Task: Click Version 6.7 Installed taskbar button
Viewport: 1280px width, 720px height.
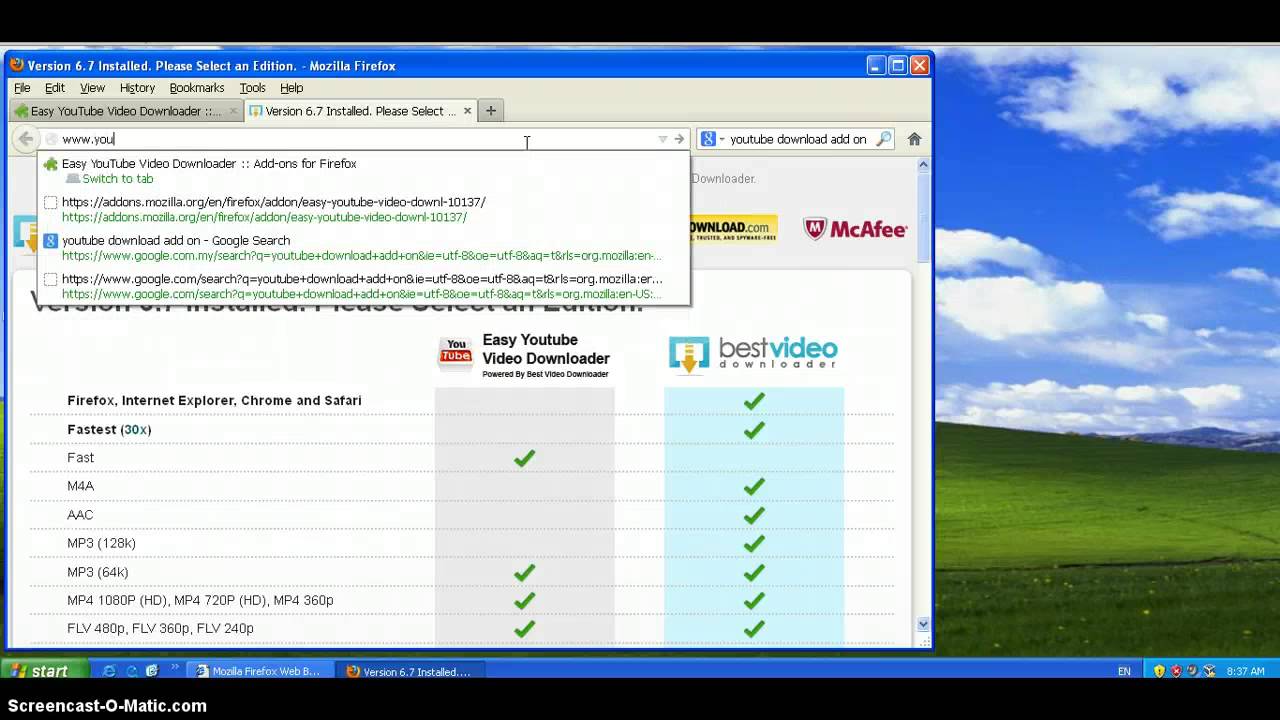Action: point(409,671)
